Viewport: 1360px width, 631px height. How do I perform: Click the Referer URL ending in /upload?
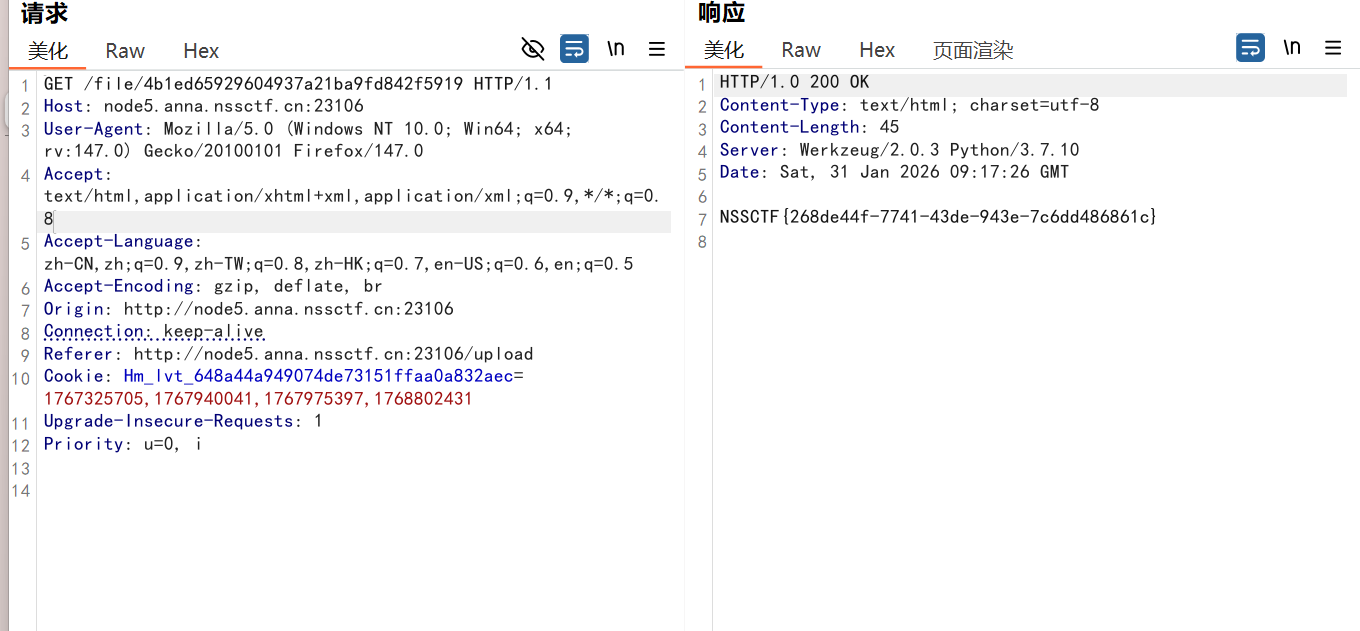tap(333, 354)
